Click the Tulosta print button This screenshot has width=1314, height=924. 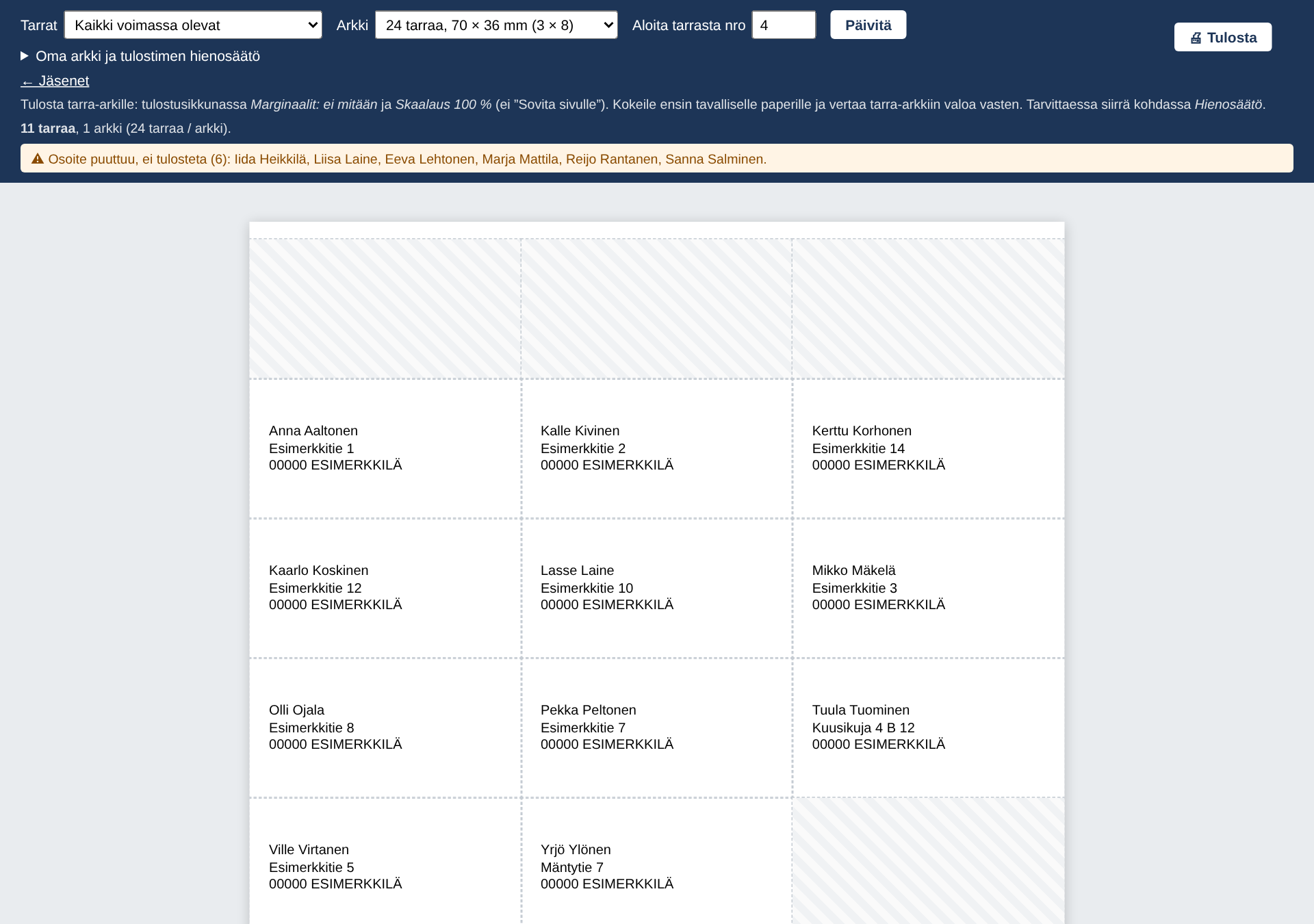1222,38
